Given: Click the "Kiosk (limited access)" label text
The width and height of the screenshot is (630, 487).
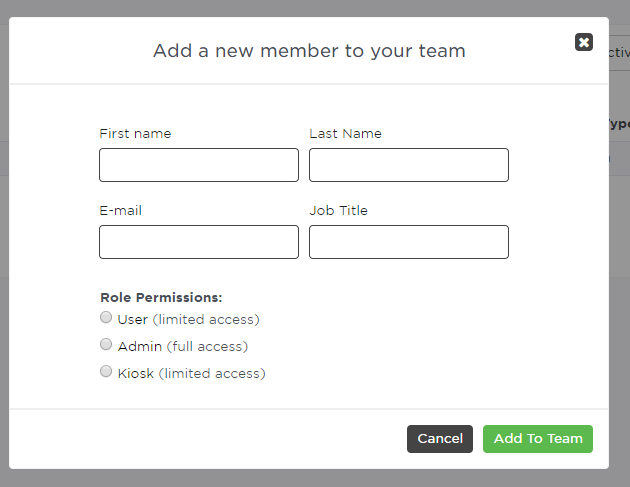Looking at the screenshot, I should click(x=191, y=374).
